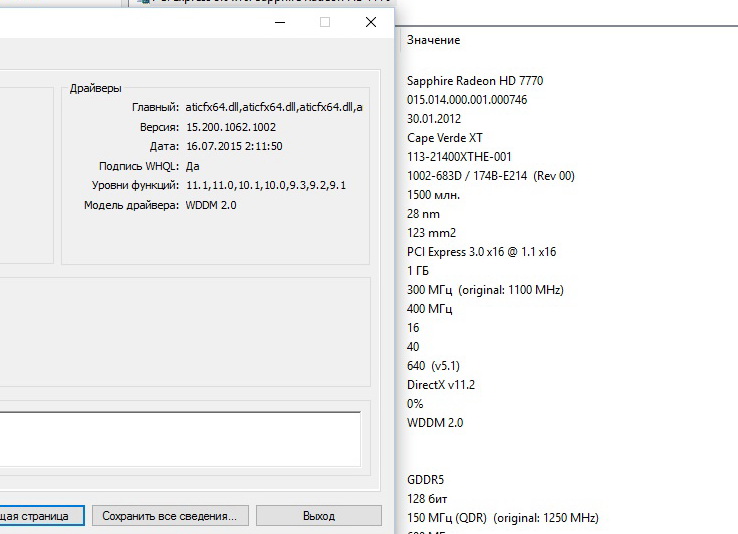The image size is (738, 534).
Task: Click the Главный driver file list text
Action: [274, 107]
